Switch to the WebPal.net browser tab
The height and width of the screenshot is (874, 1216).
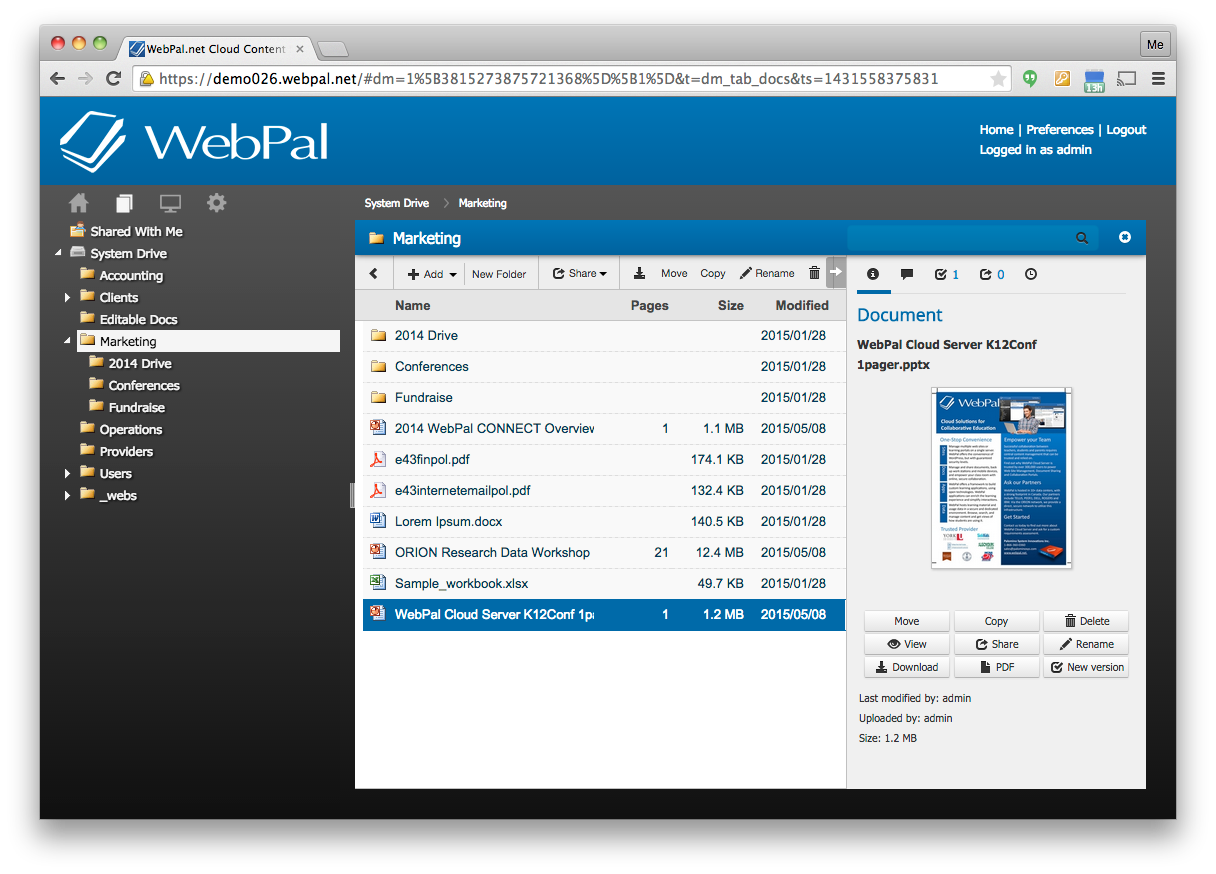point(216,48)
